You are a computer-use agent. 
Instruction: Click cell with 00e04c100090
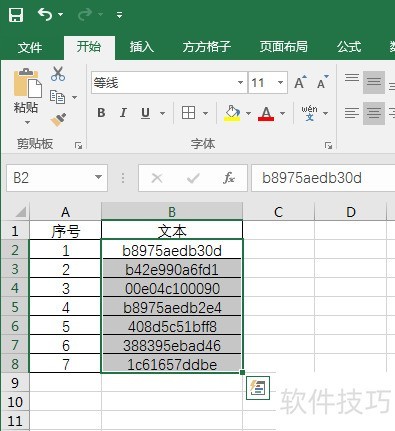[172, 288]
